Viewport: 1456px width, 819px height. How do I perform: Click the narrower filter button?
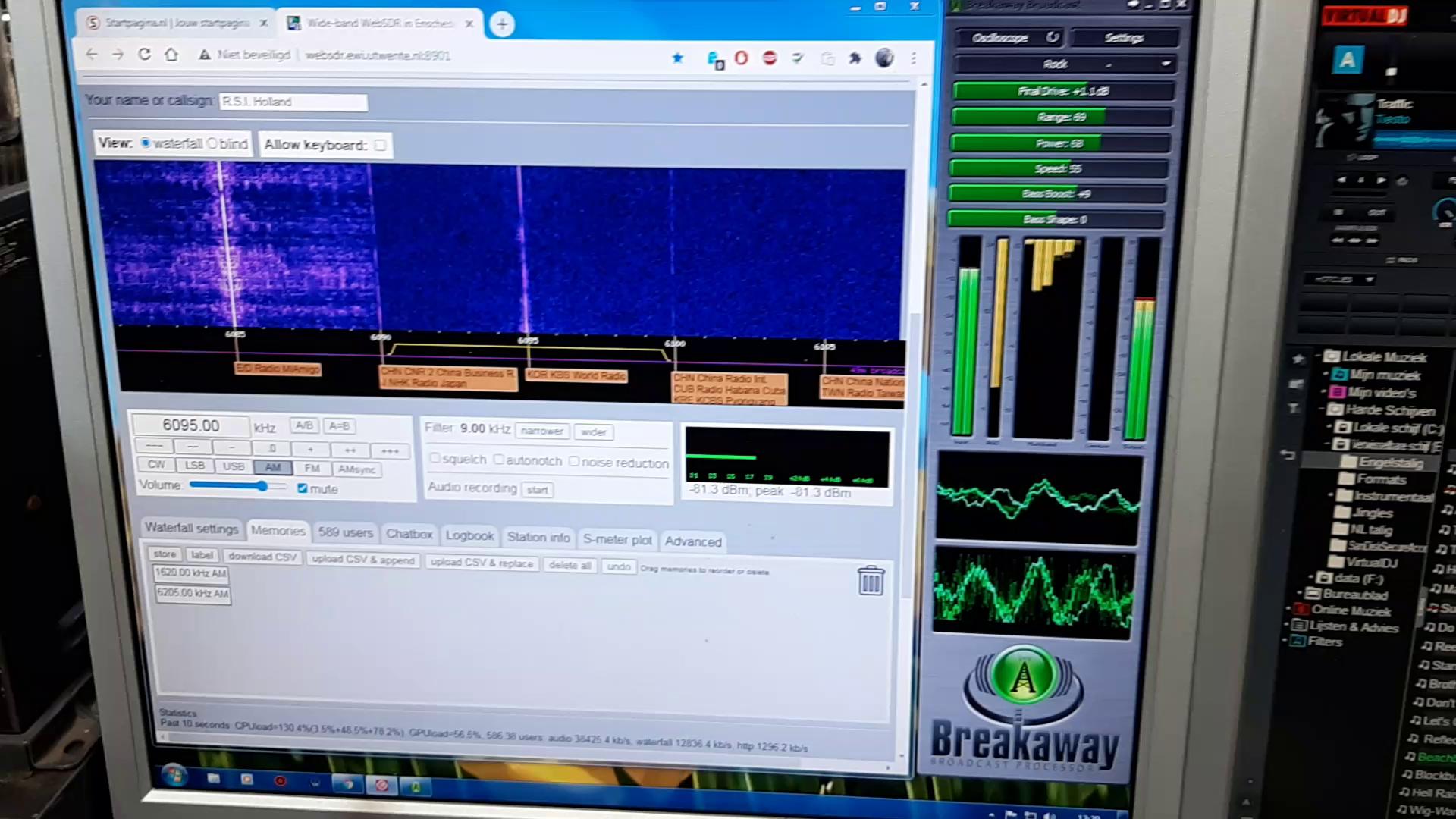point(542,431)
